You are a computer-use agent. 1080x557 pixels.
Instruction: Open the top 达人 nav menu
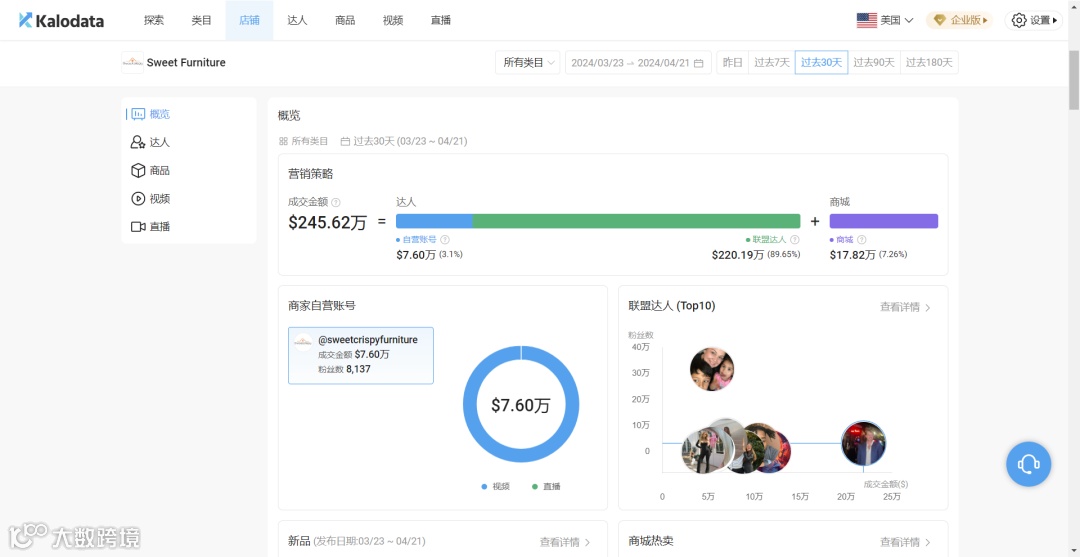point(297,21)
